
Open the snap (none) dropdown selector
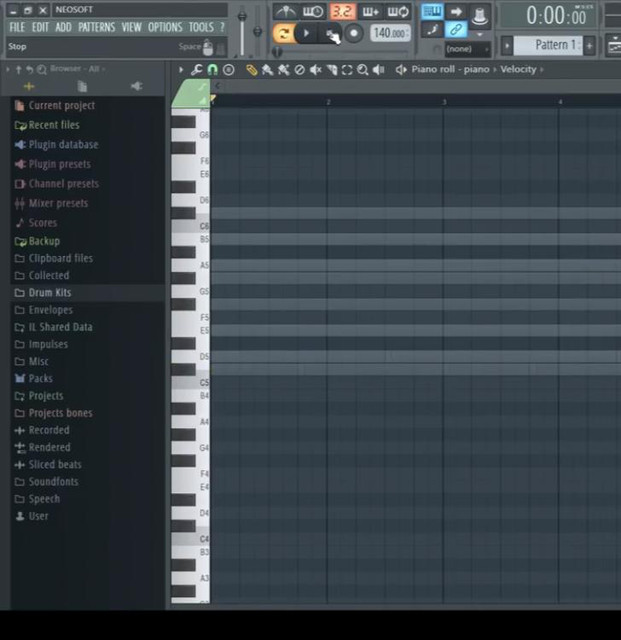[459, 48]
